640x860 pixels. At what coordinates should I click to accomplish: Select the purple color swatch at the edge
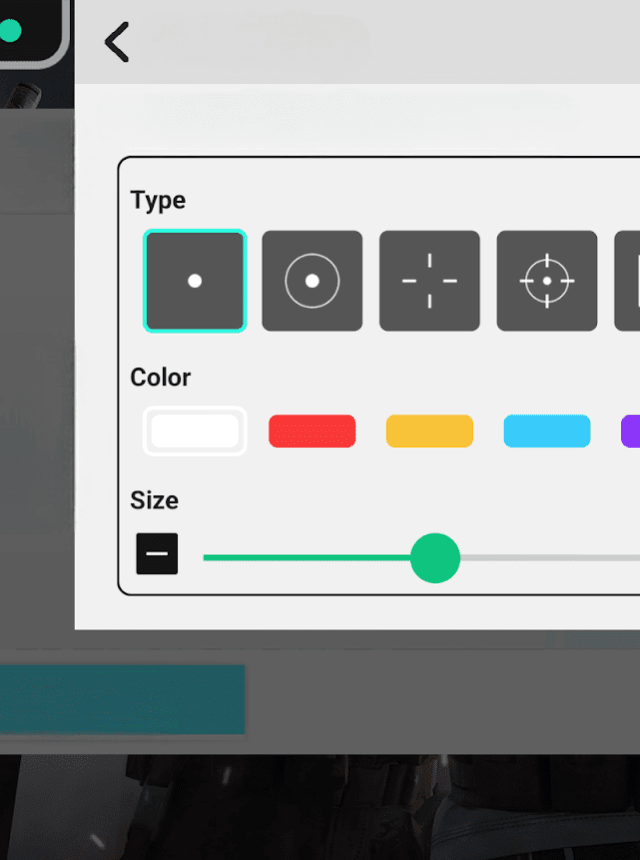pyautogui.click(x=630, y=431)
